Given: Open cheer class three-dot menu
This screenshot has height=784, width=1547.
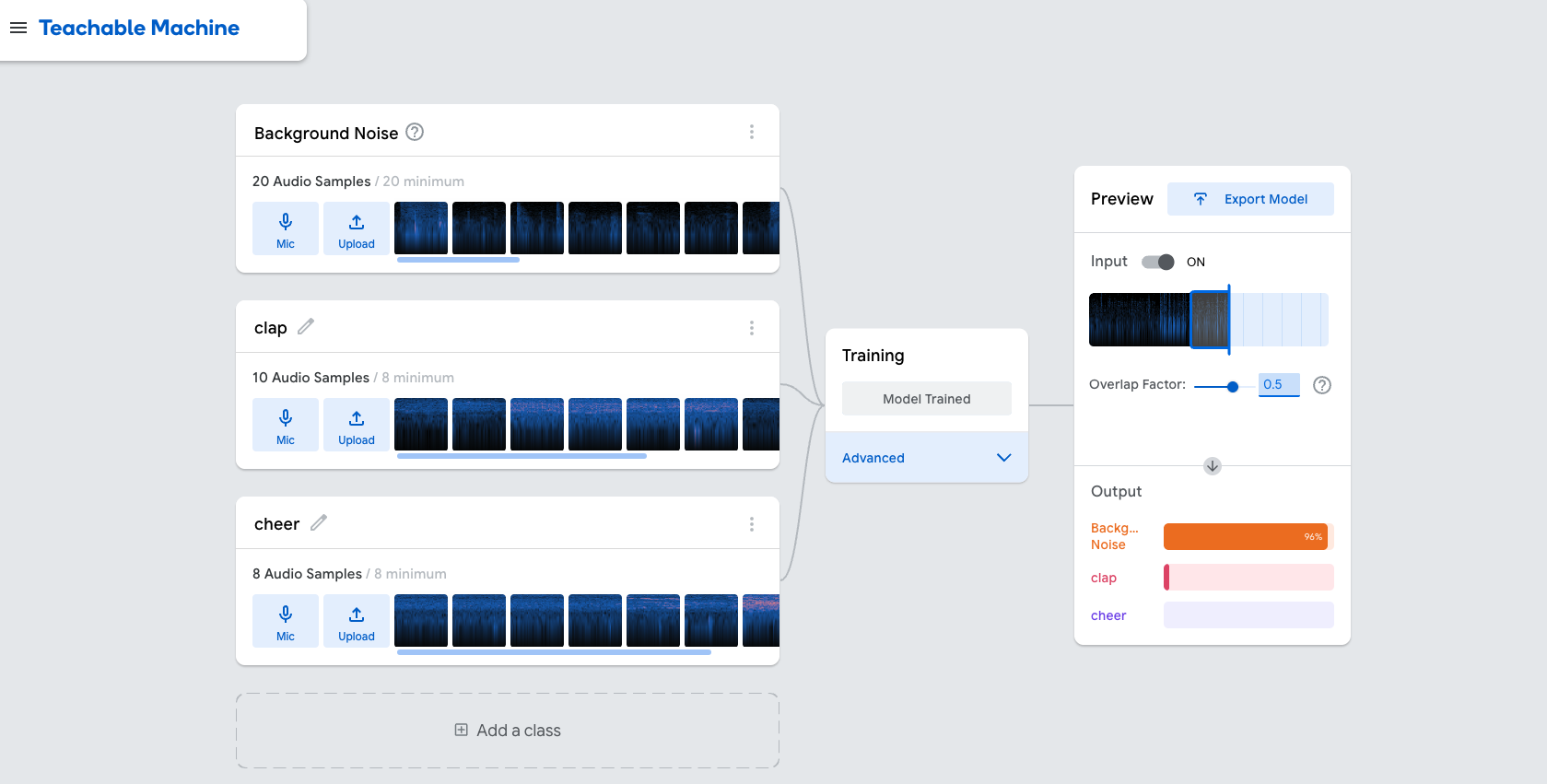Looking at the screenshot, I should coord(752,524).
